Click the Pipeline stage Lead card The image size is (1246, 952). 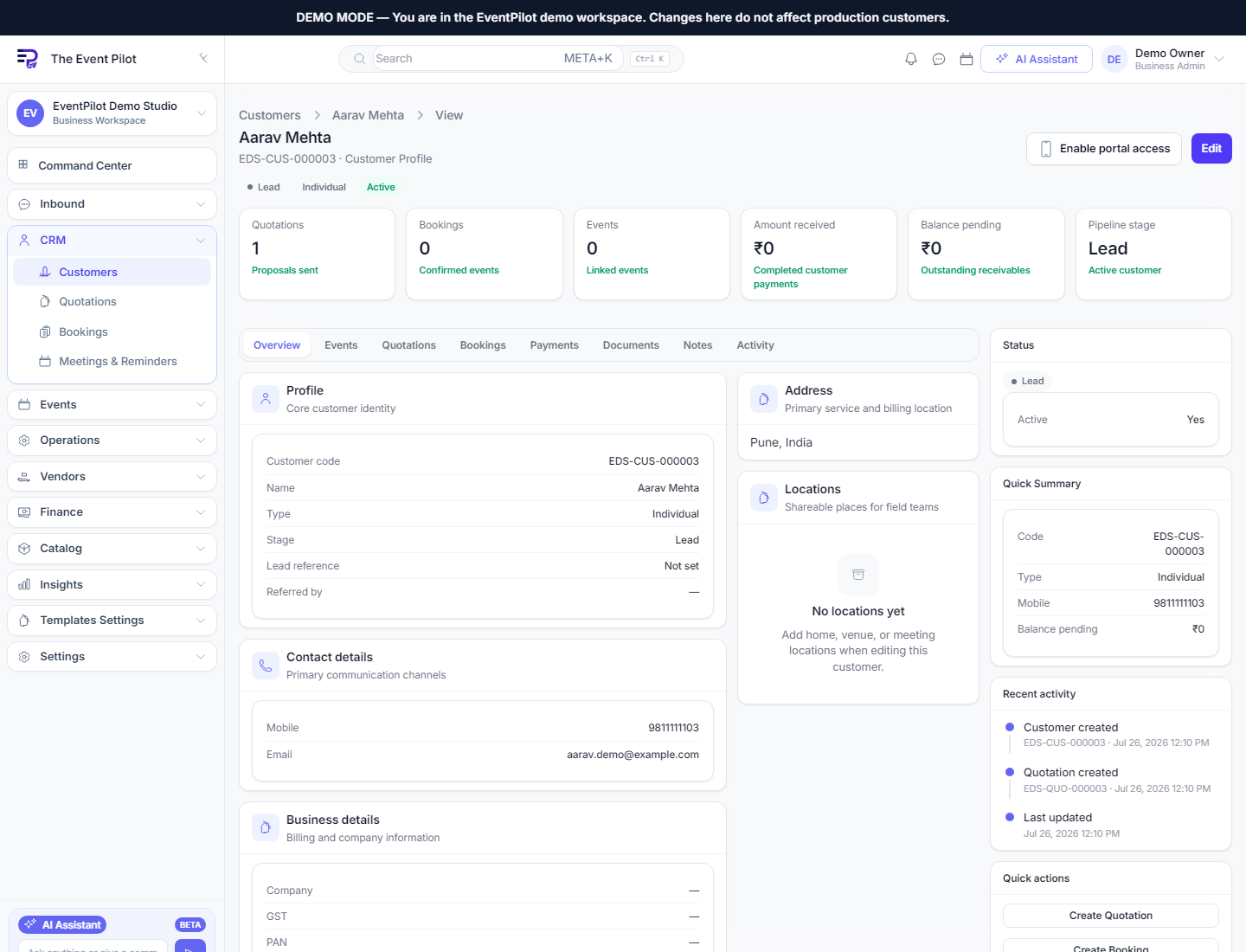click(x=1153, y=254)
